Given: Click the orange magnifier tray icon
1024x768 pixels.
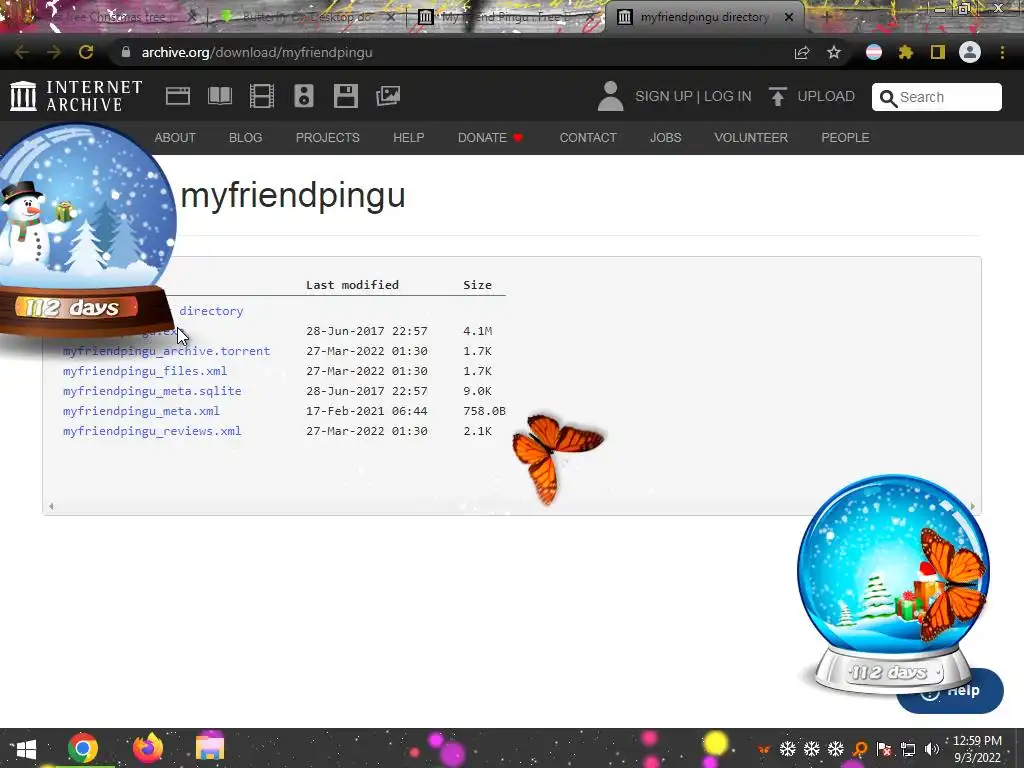Looking at the screenshot, I should click(860, 749).
